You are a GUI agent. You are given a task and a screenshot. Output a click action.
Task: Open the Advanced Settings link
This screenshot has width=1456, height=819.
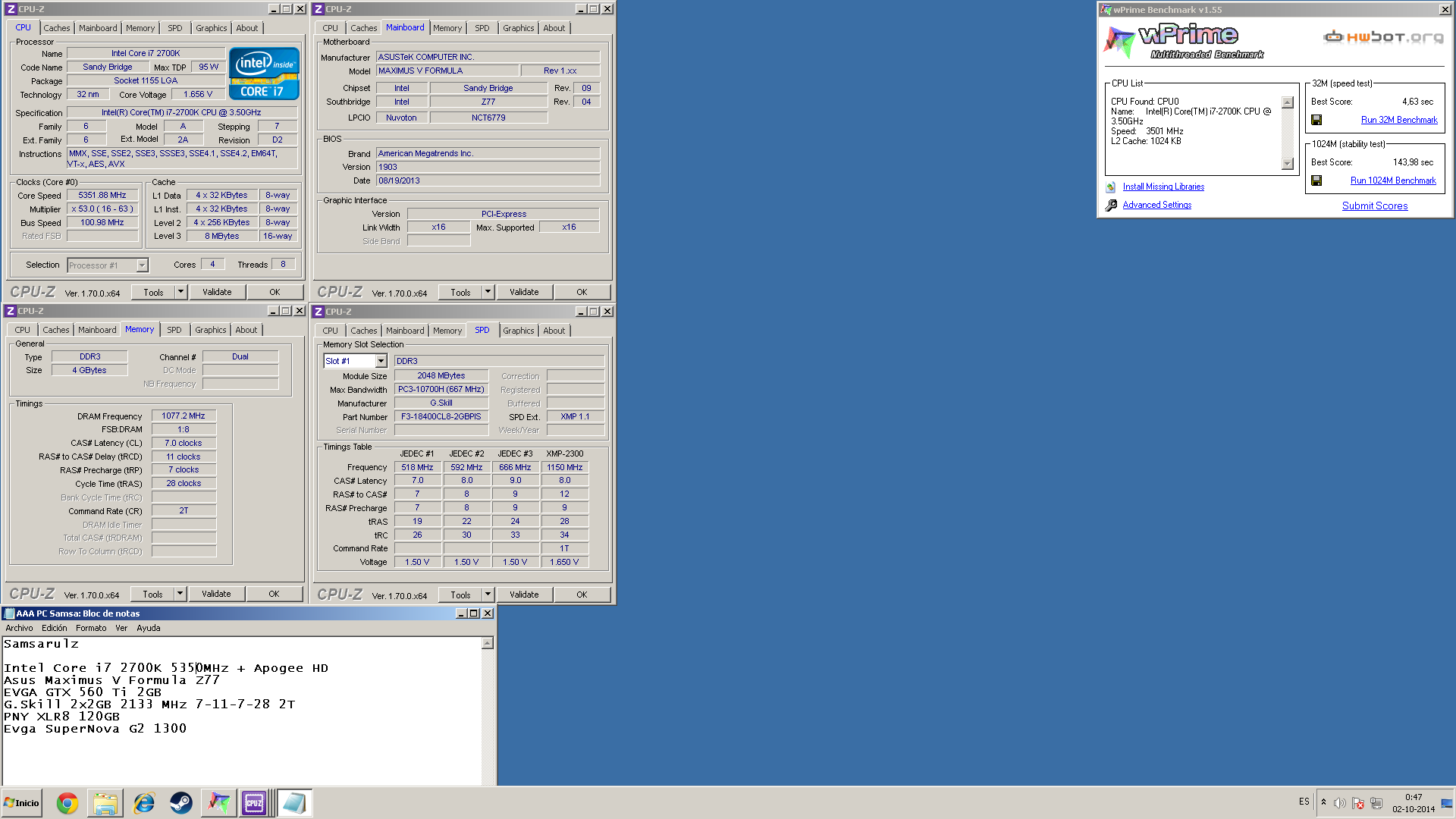(x=1156, y=205)
